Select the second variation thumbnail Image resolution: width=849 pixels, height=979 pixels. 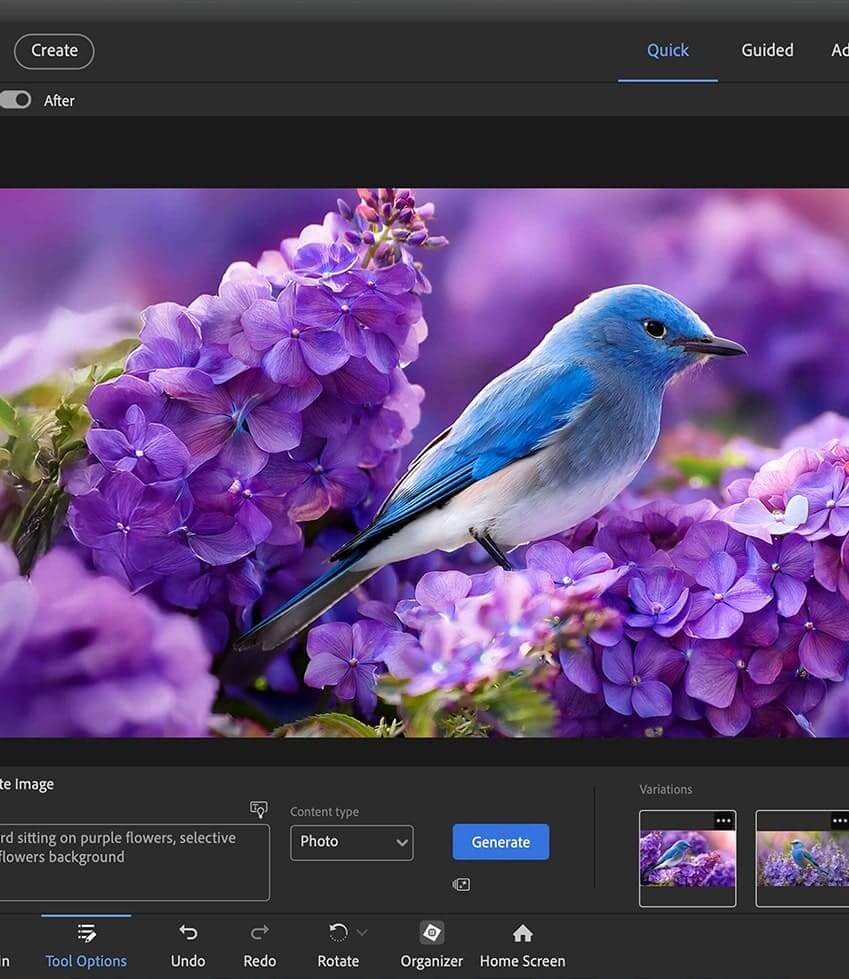coord(802,859)
